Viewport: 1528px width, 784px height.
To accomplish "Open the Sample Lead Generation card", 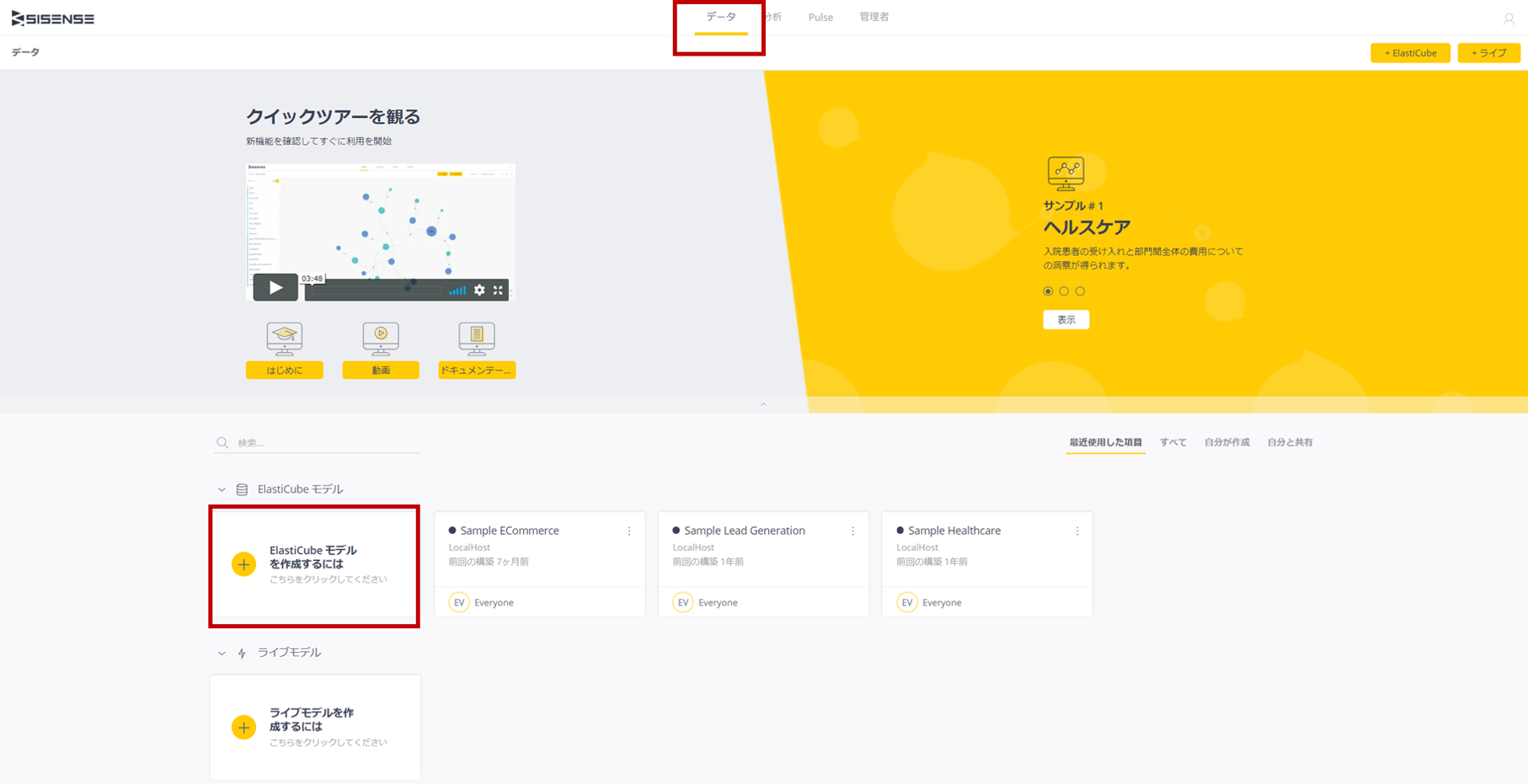I will coord(763,564).
